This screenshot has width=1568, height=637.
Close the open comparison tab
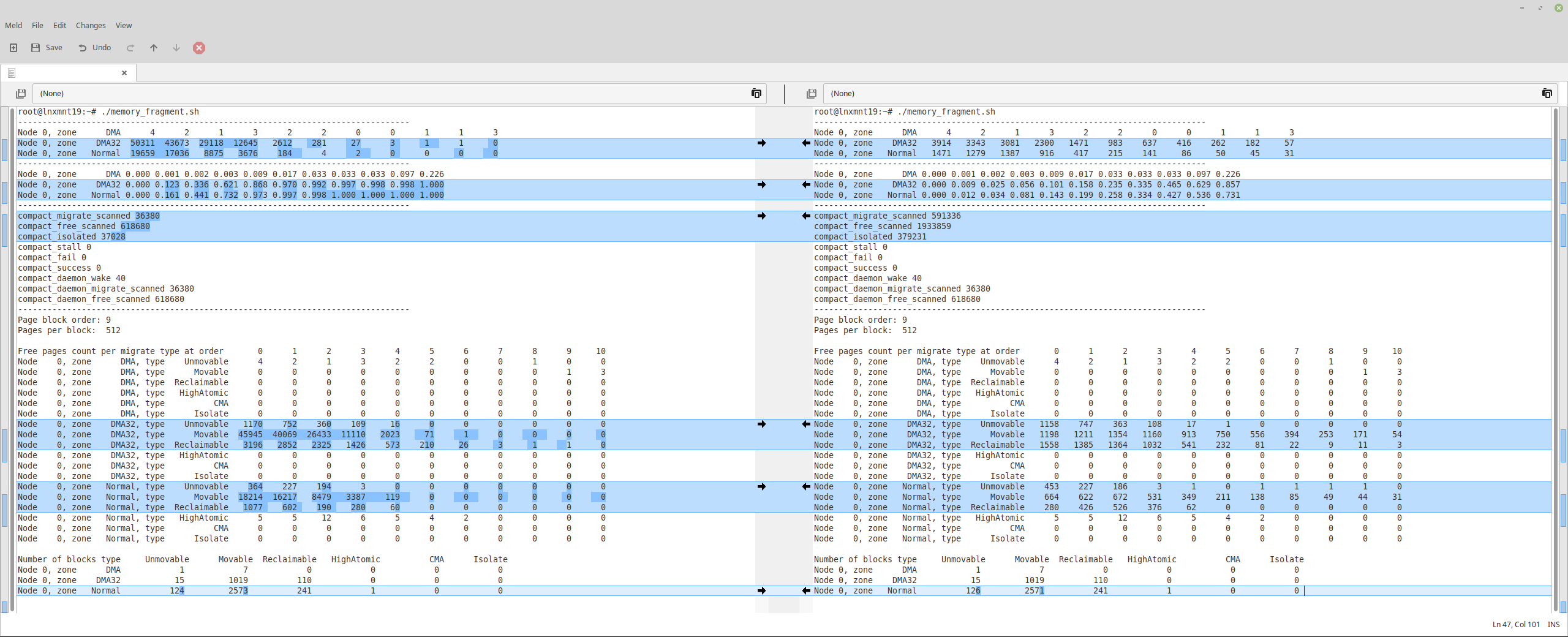(x=124, y=73)
